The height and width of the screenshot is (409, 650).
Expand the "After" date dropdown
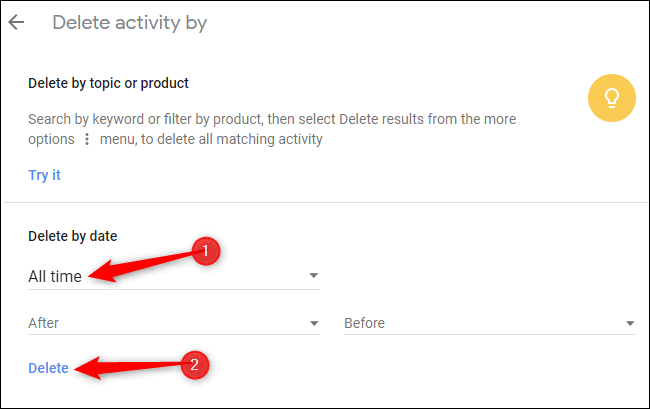(x=170, y=324)
